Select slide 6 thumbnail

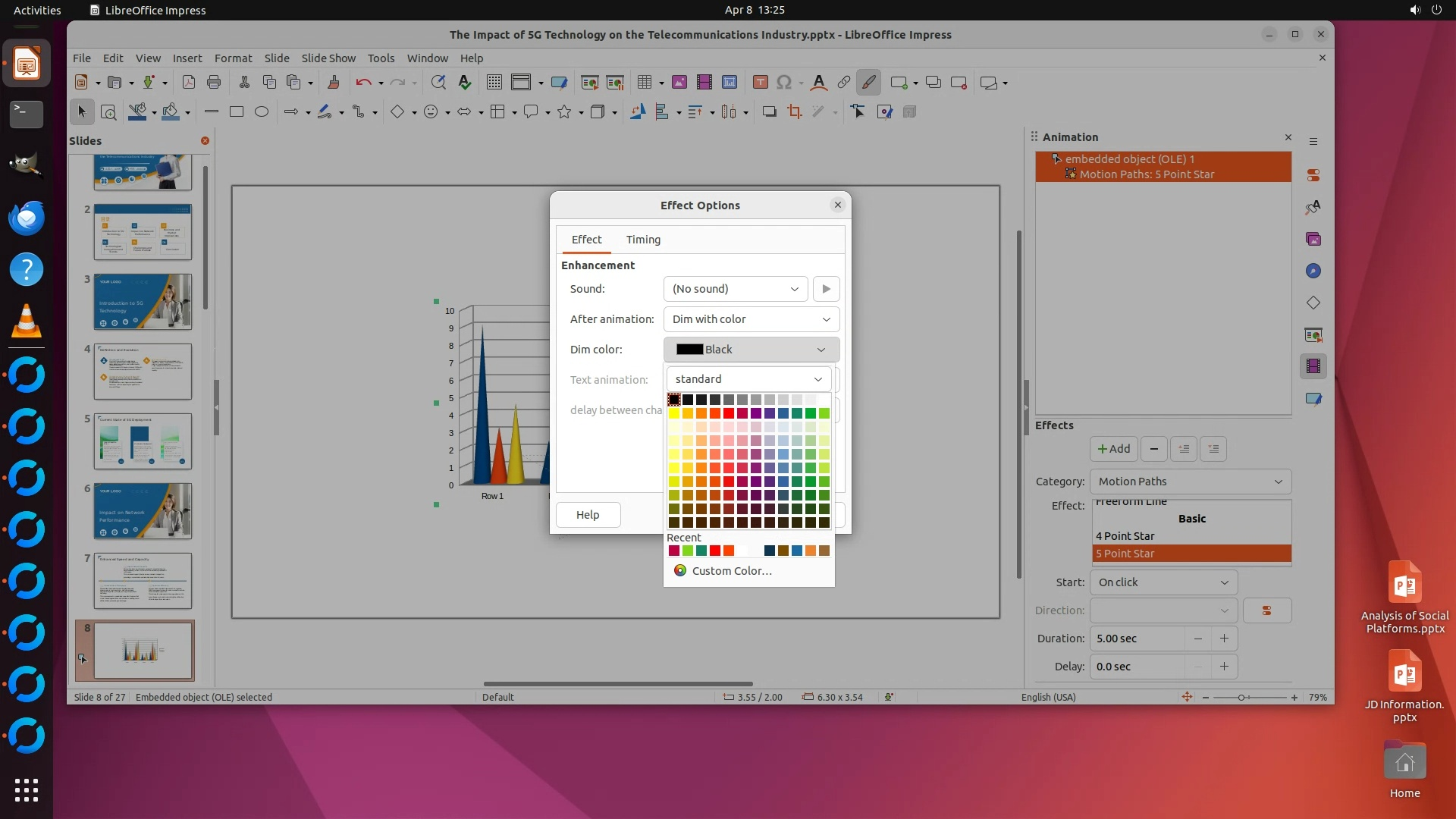pyautogui.click(x=143, y=511)
